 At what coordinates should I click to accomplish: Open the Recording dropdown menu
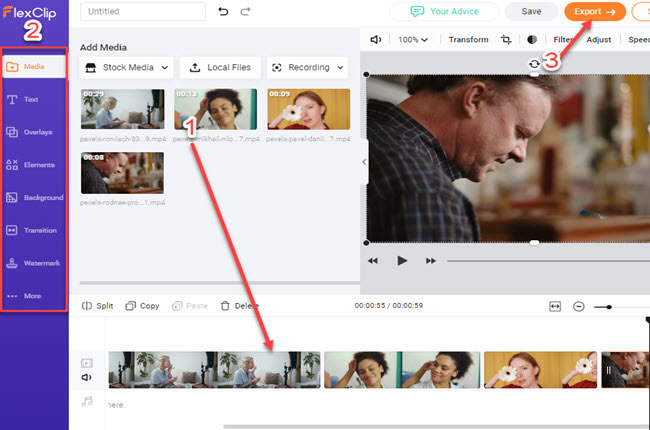(307, 68)
